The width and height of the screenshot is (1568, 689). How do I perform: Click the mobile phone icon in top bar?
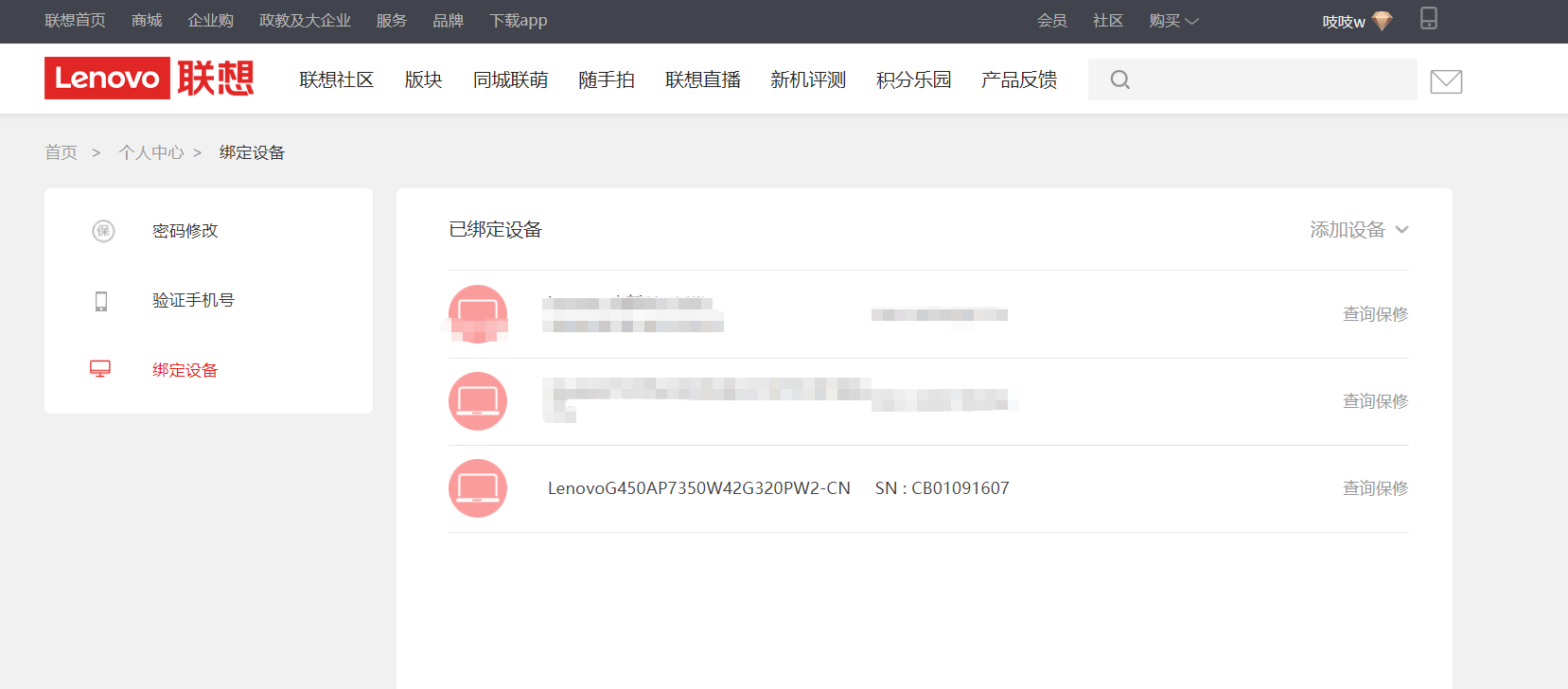click(1429, 18)
